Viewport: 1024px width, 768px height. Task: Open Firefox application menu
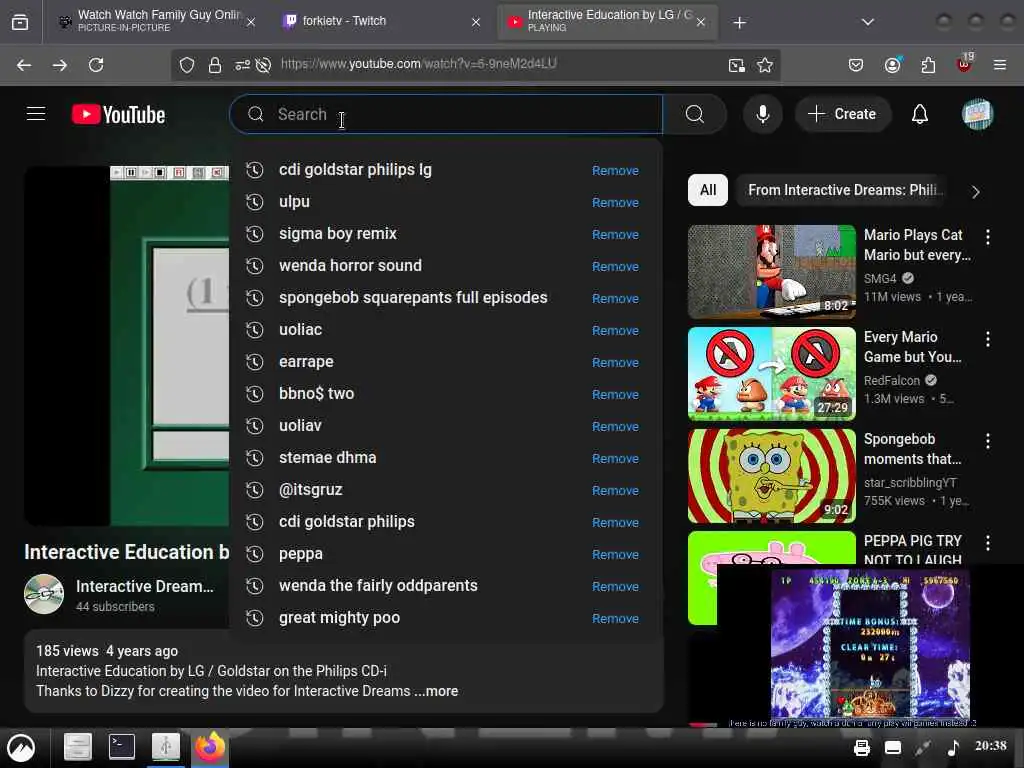pos(1000,65)
